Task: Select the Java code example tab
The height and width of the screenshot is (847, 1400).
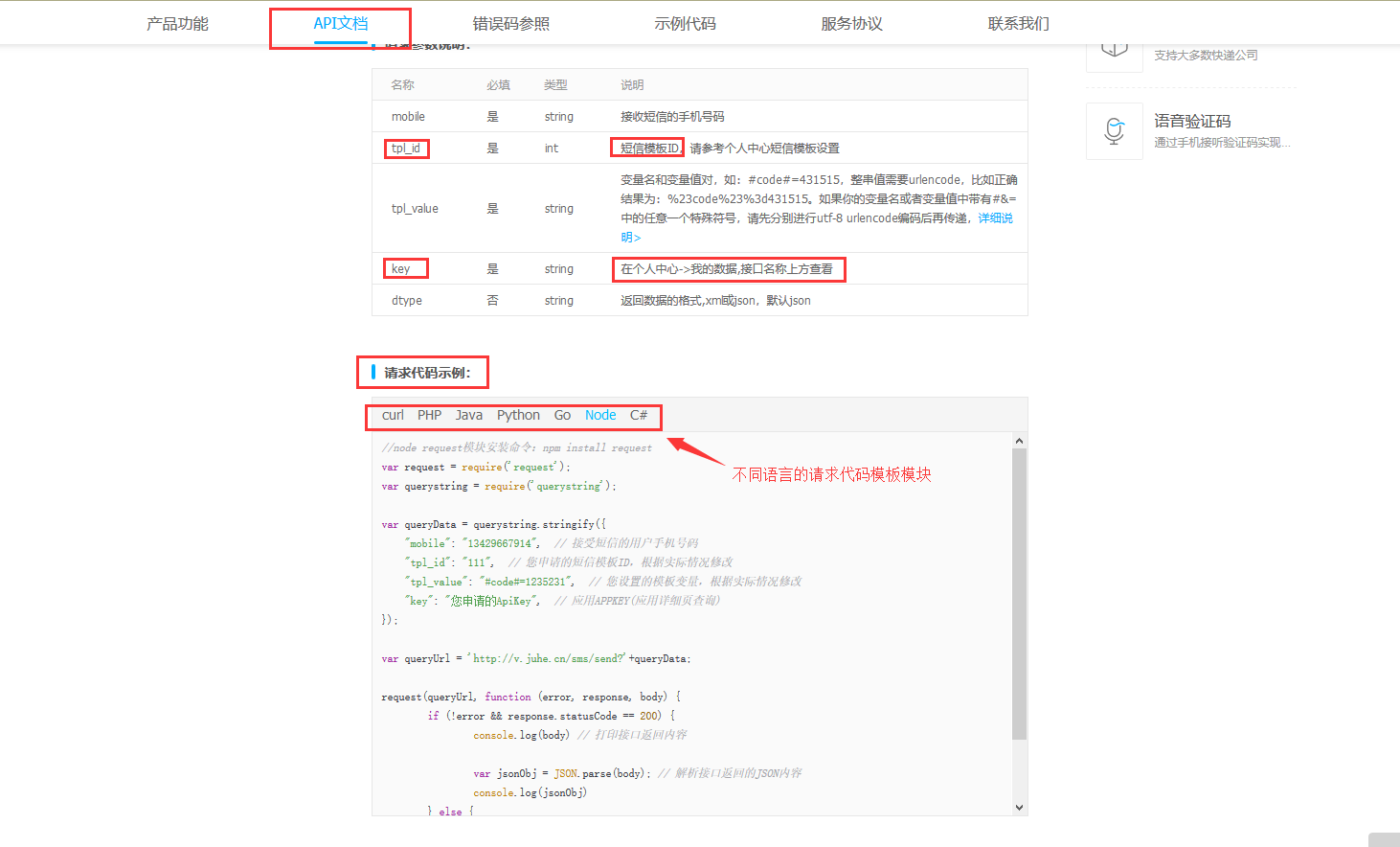Action: point(469,415)
